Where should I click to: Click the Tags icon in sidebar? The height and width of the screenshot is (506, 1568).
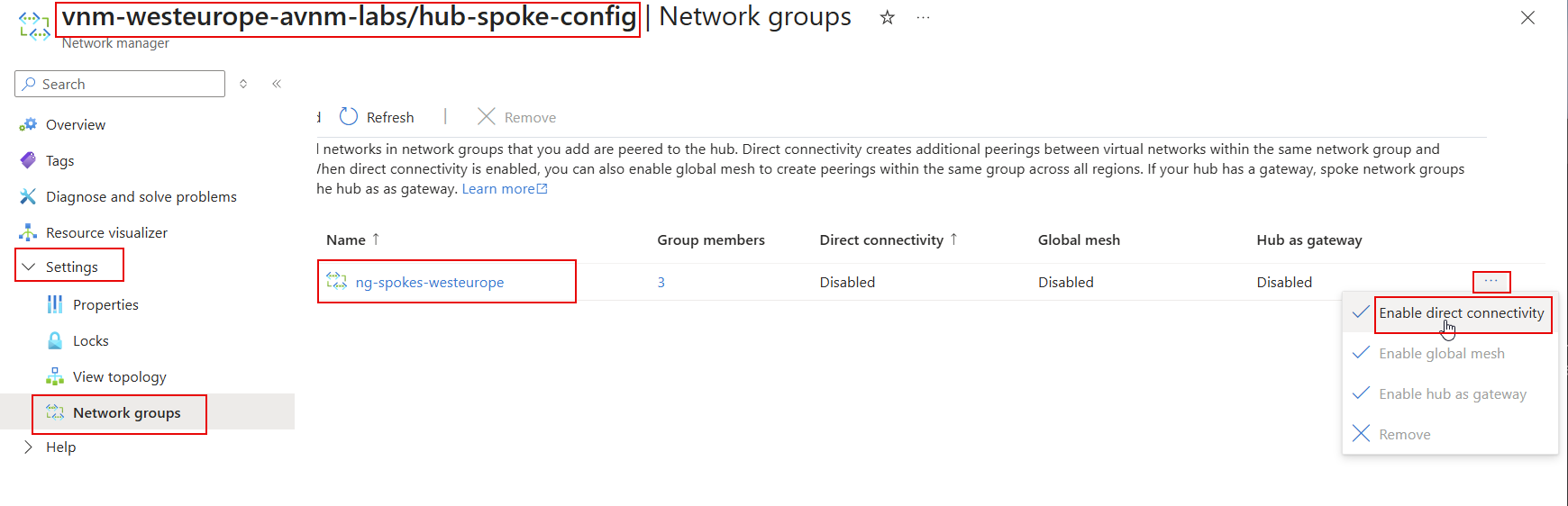pyautogui.click(x=28, y=160)
